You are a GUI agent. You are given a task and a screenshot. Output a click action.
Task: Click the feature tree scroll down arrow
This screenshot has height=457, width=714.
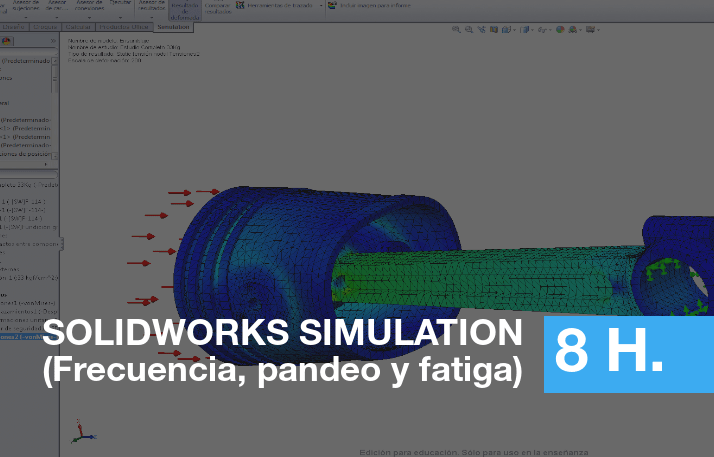point(55,156)
